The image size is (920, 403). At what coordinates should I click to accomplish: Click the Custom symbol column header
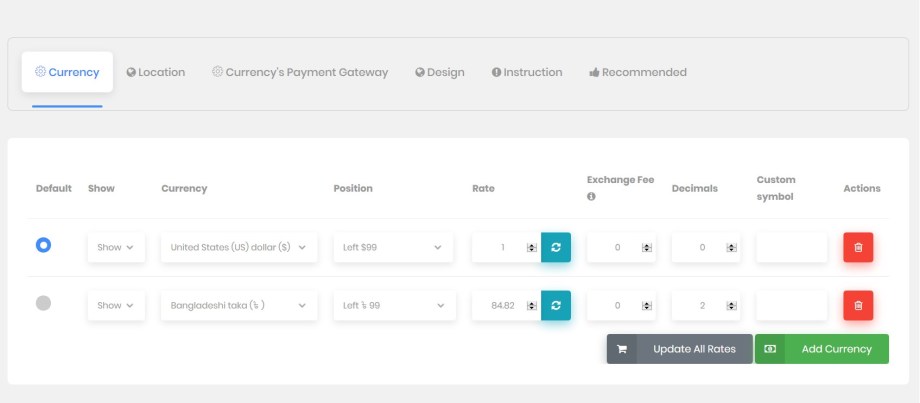[x=776, y=188]
